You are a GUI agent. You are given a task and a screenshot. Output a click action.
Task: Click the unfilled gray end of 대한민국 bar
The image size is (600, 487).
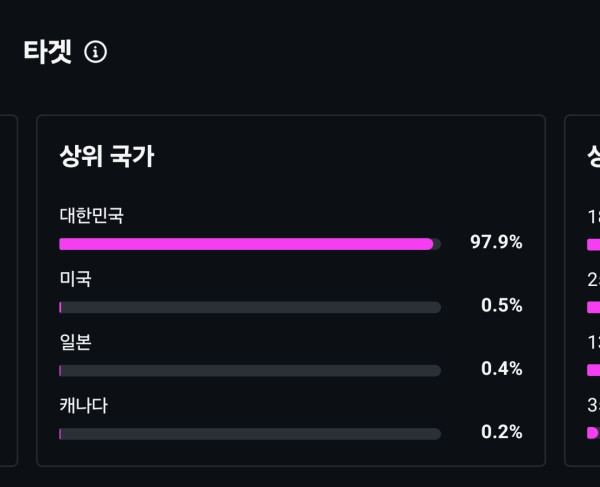tap(437, 244)
